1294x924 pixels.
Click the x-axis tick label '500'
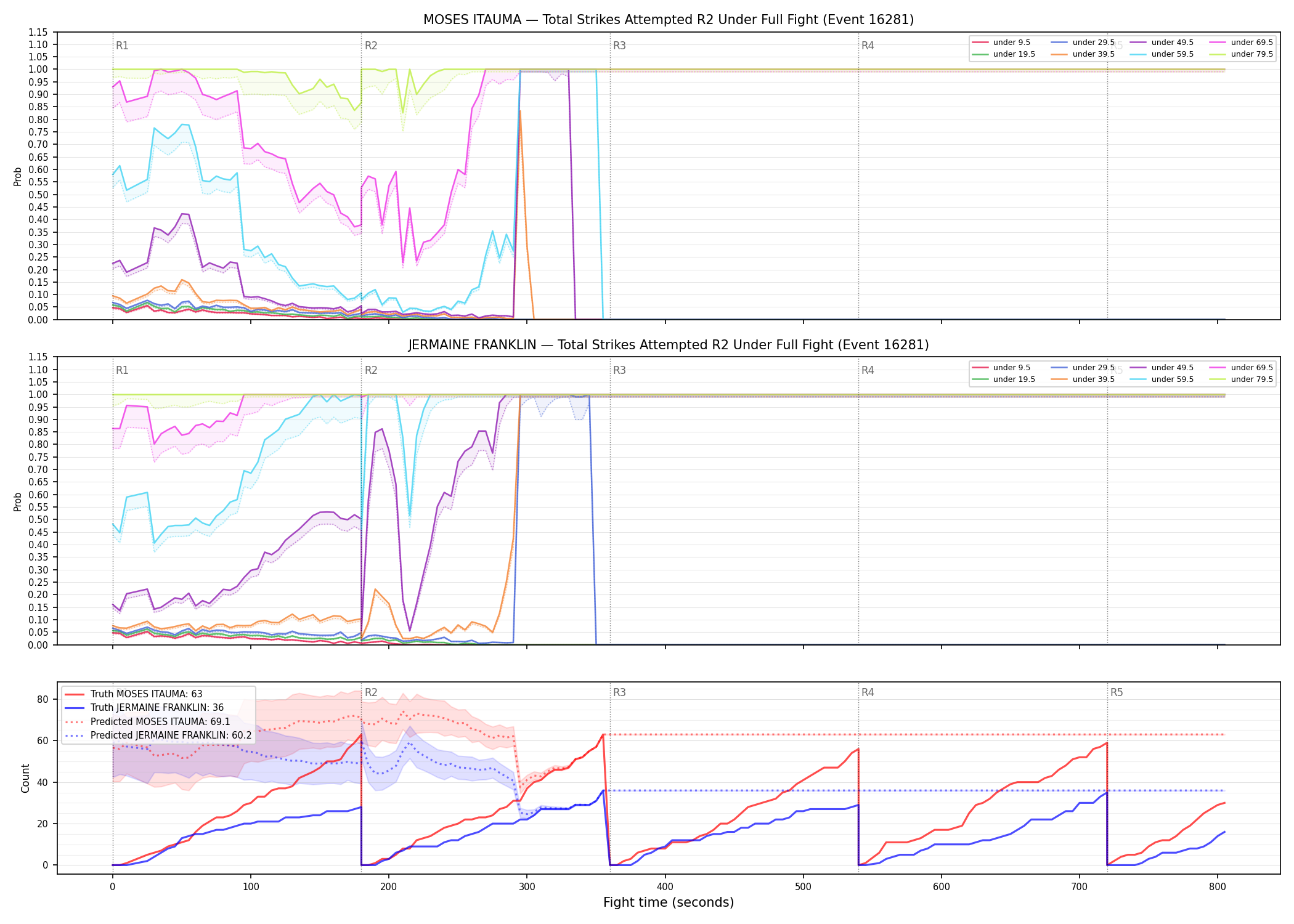804,887
